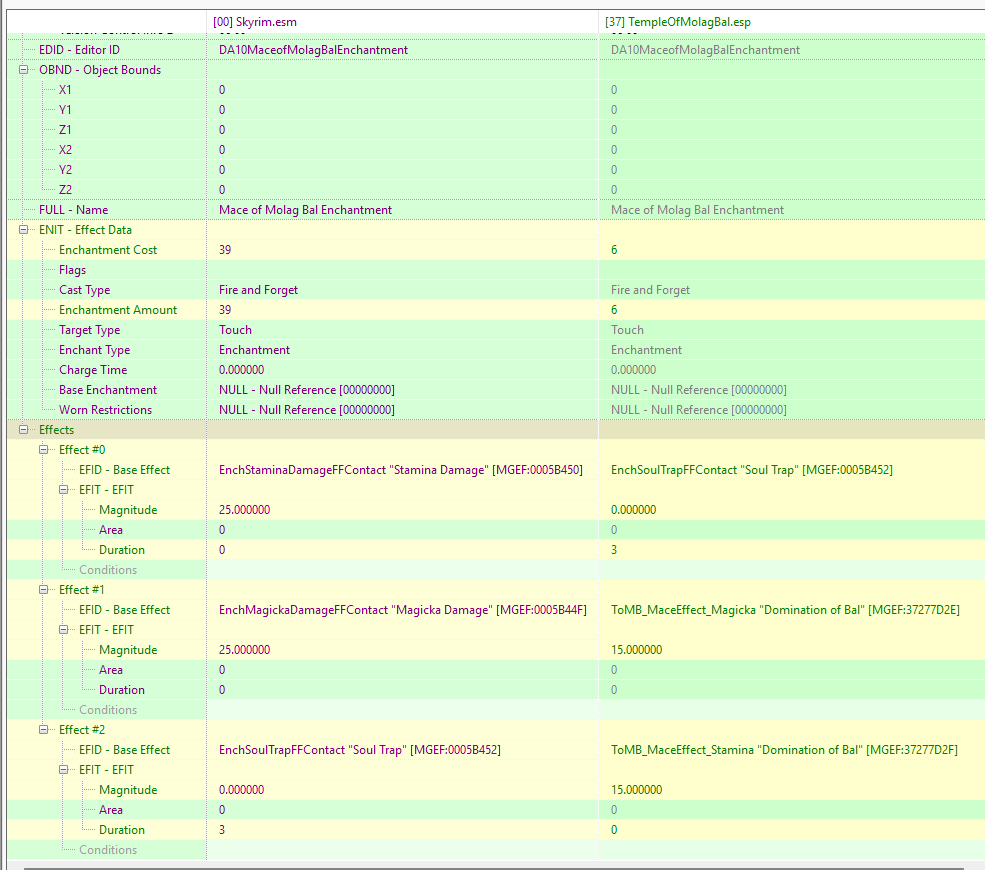Click TempleOfMolagBal Enchantment Cost value 6
Viewport: 985px width, 870px height.
(614, 250)
